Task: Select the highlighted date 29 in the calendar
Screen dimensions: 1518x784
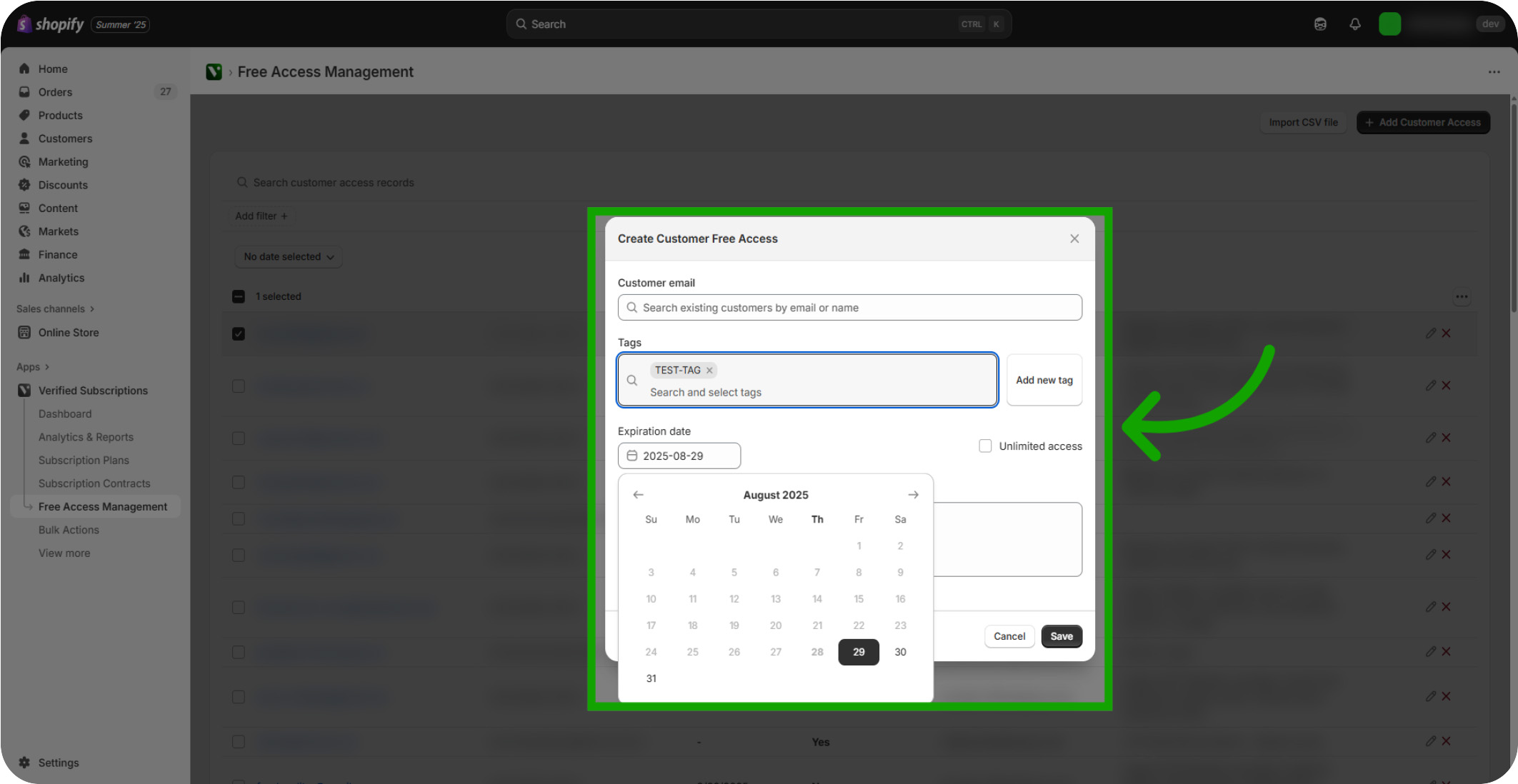Action: (859, 652)
